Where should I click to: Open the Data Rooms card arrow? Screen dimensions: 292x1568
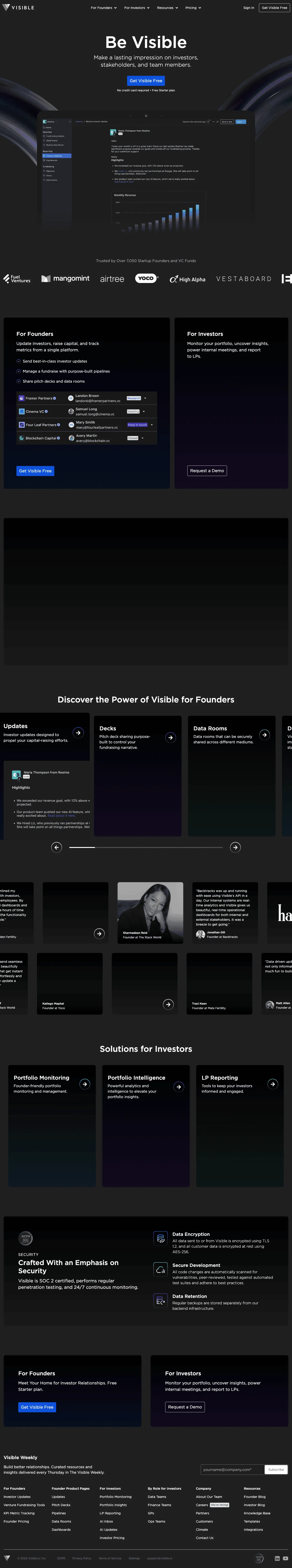(265, 735)
